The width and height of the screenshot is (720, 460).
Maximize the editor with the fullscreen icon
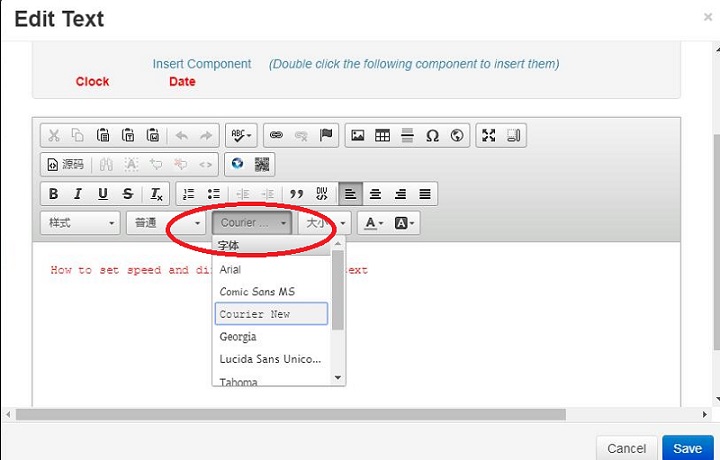[488, 136]
